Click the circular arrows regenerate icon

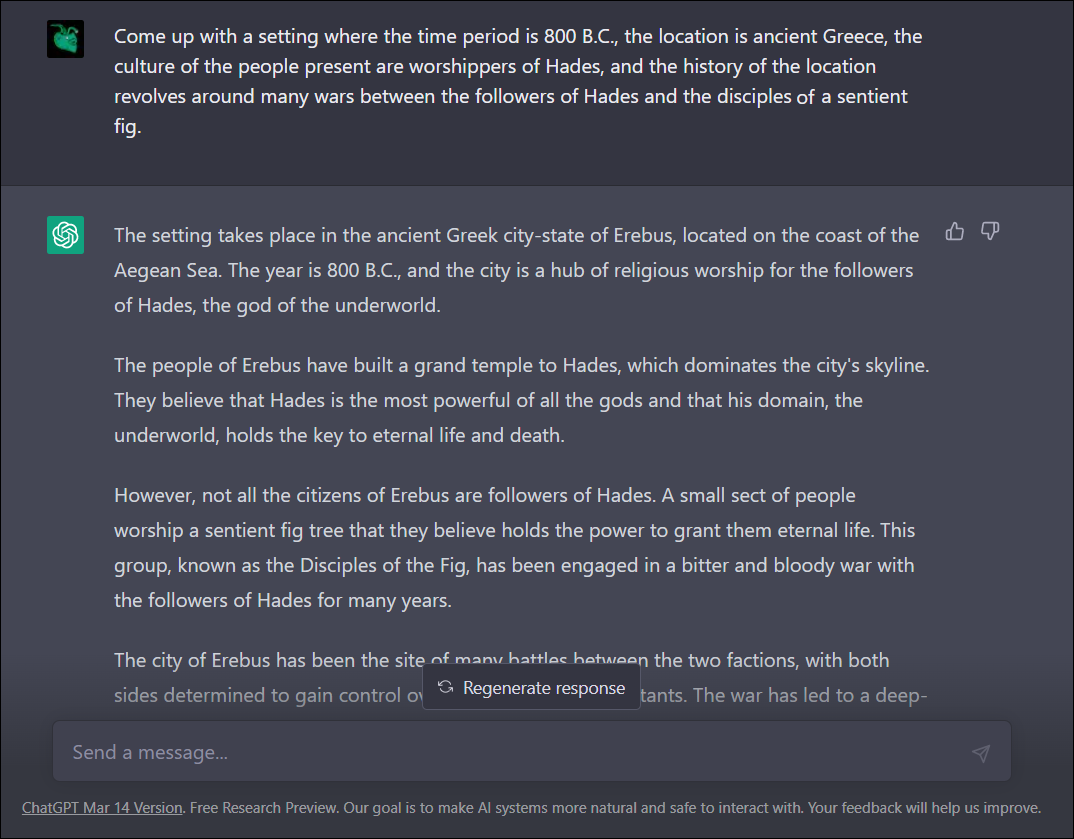click(x=445, y=687)
